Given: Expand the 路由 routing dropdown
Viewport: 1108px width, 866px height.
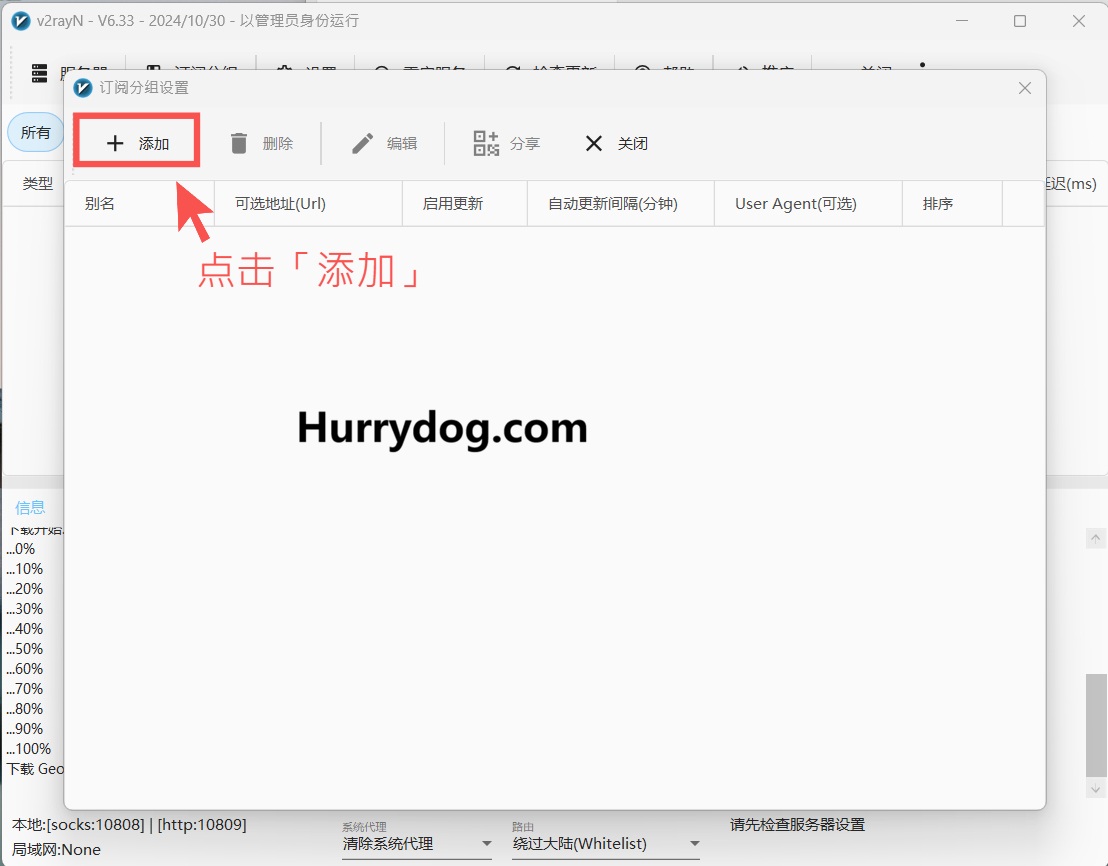Looking at the screenshot, I should pyautogui.click(x=694, y=844).
